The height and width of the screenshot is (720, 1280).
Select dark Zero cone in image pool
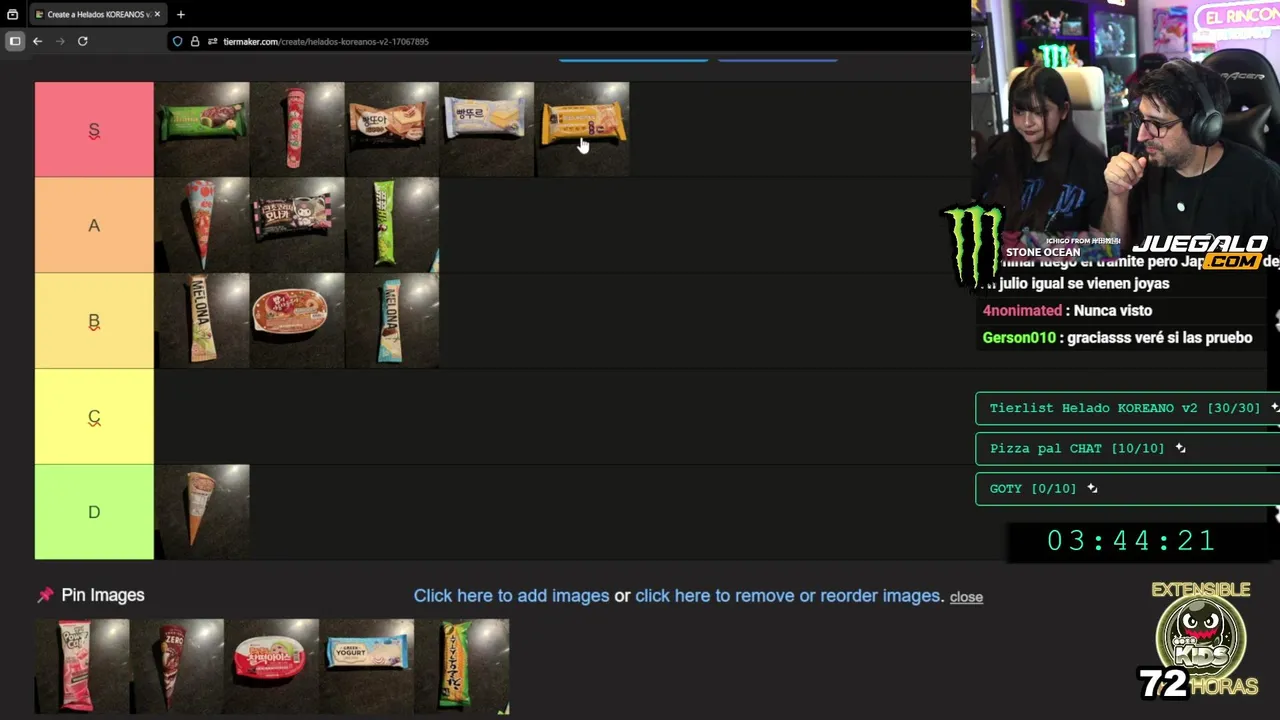[x=177, y=666]
